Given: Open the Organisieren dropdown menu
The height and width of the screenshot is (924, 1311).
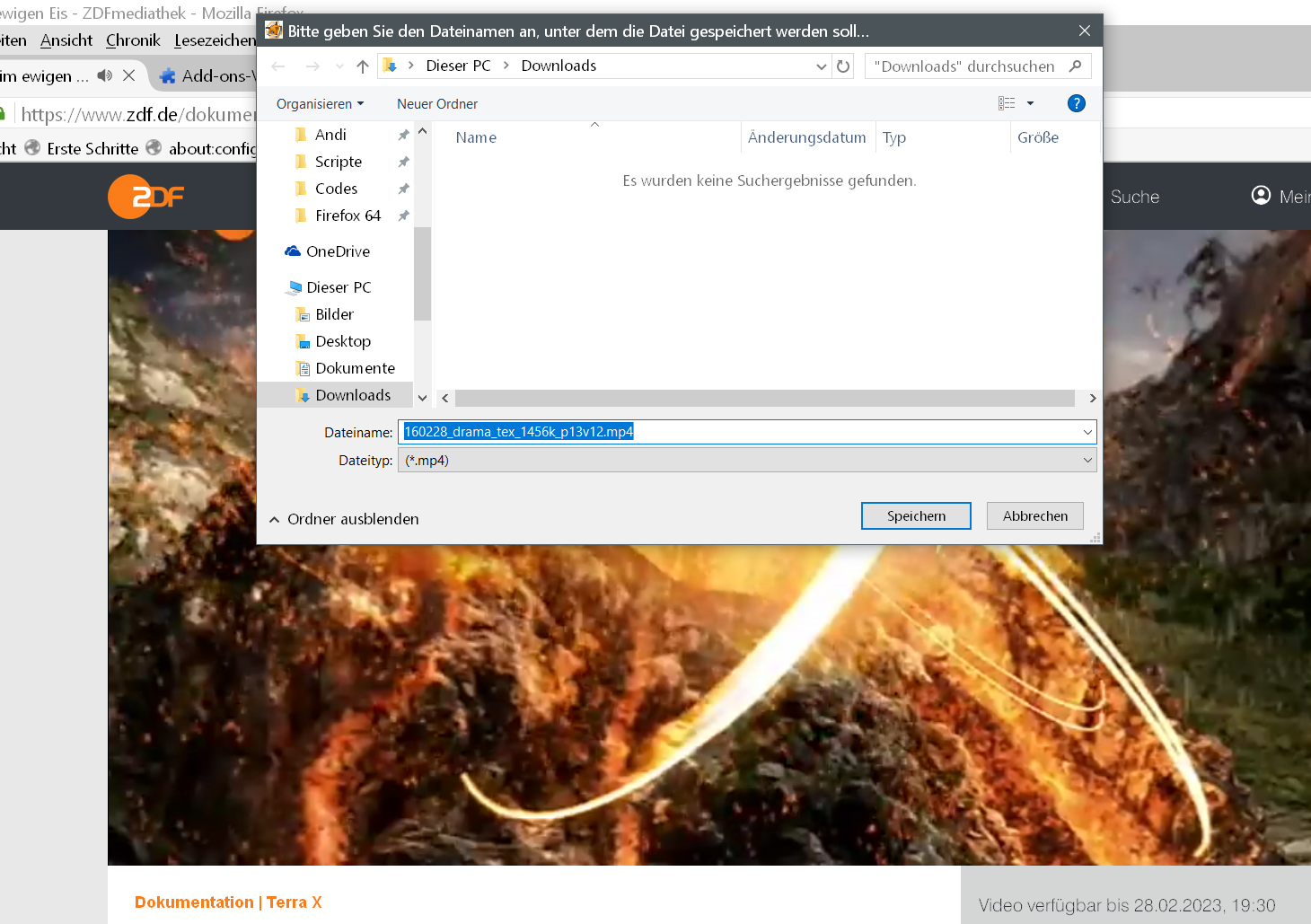Looking at the screenshot, I should click(x=320, y=104).
